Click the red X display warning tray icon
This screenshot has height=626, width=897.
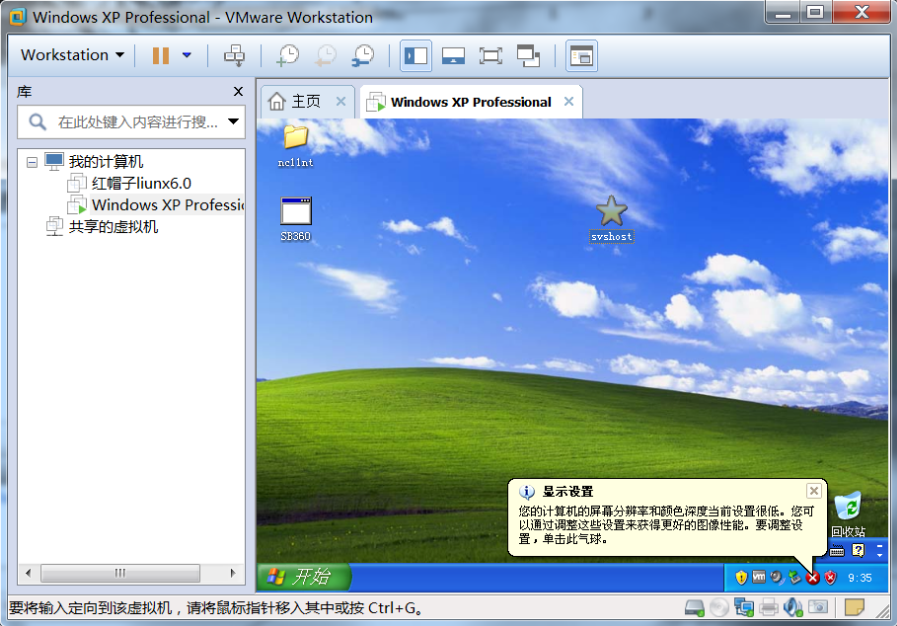(x=812, y=578)
